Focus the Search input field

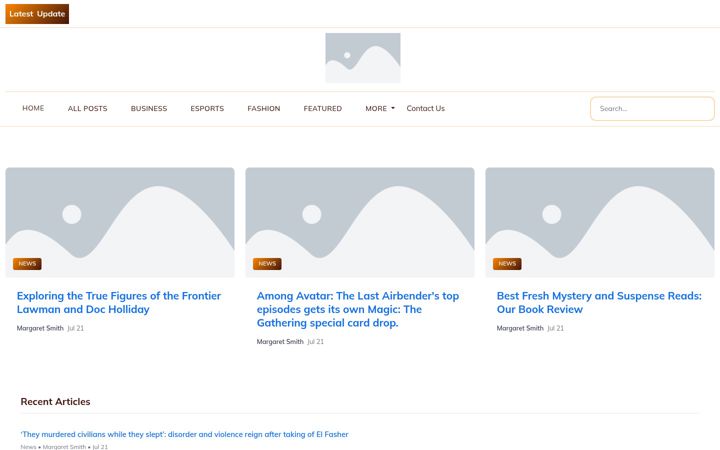pyautogui.click(x=652, y=109)
